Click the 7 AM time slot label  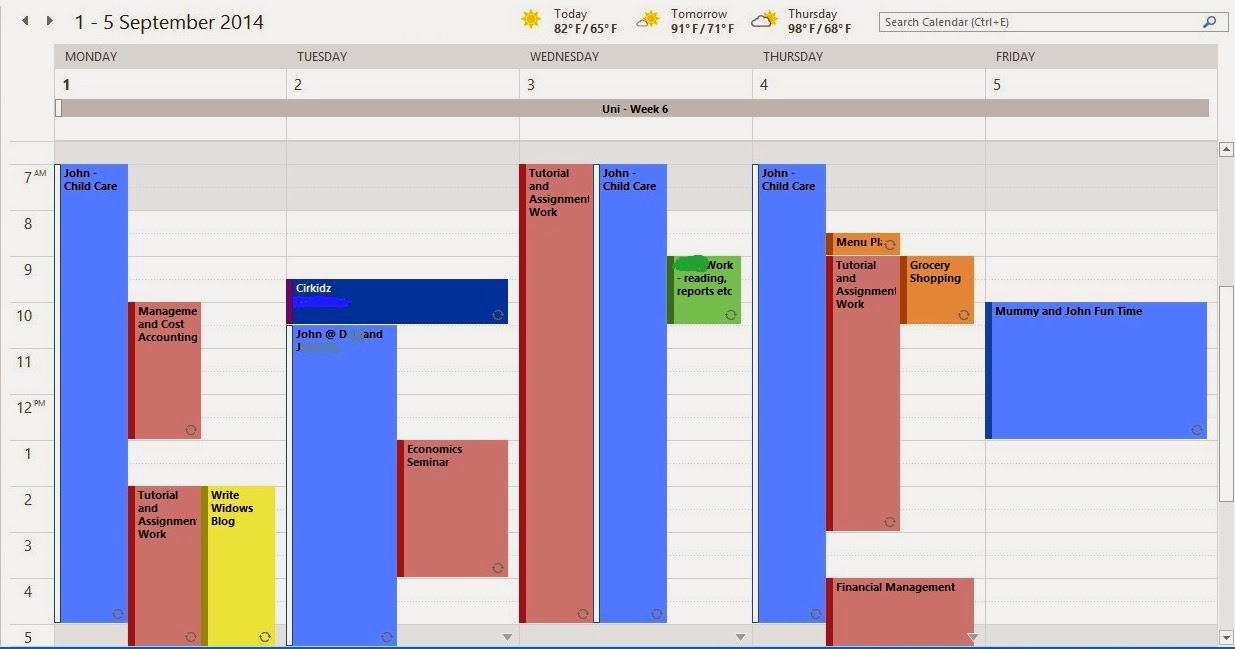pyautogui.click(x=34, y=177)
